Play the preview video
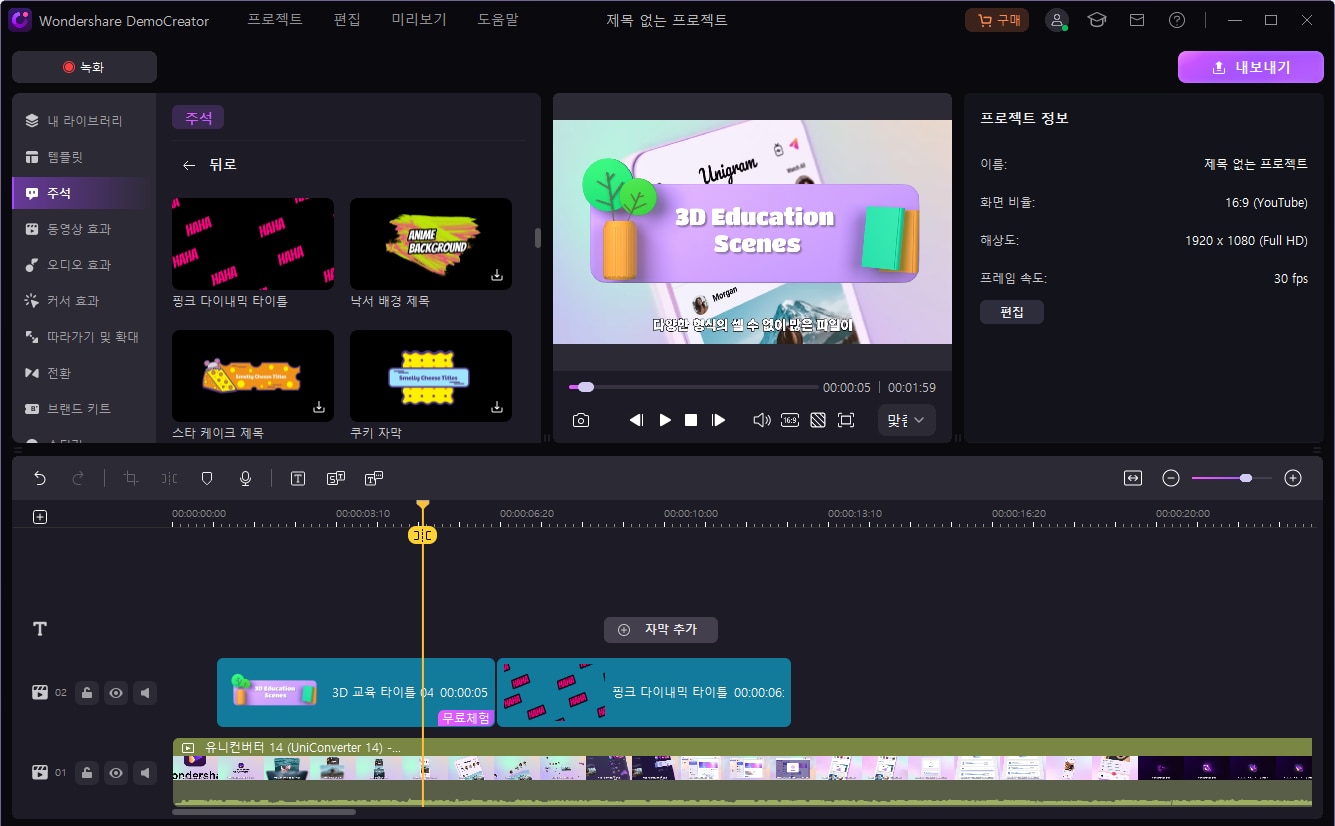Image resolution: width=1335 pixels, height=826 pixels. click(x=665, y=421)
